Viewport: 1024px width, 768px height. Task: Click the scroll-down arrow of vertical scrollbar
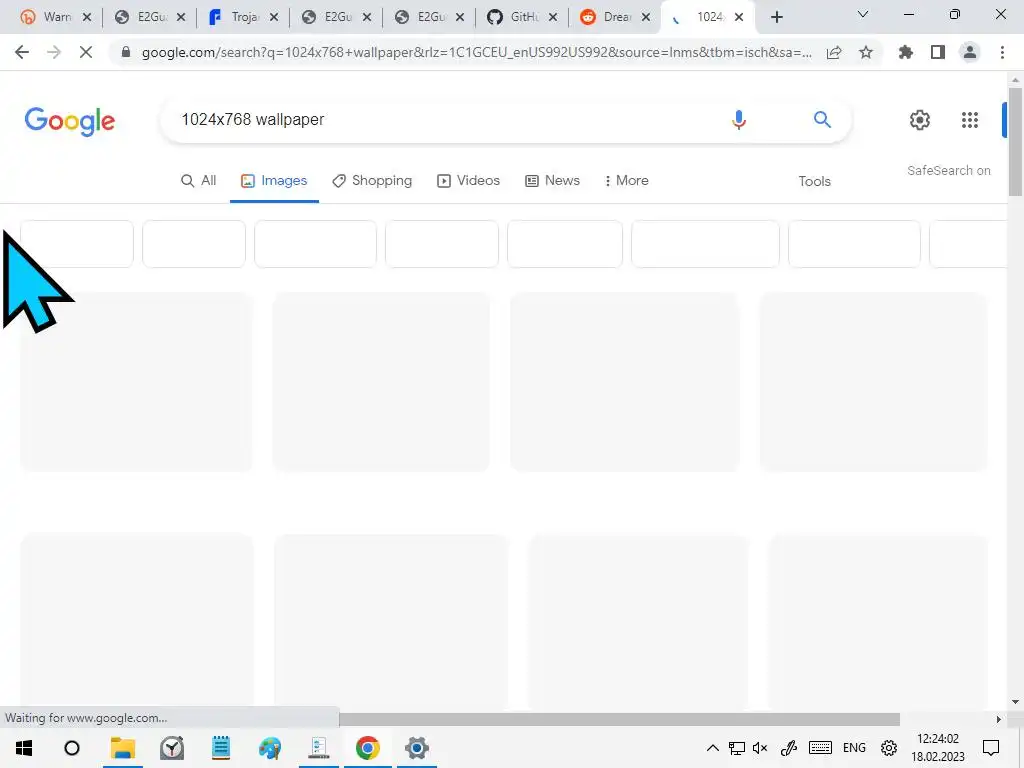pos(1015,702)
